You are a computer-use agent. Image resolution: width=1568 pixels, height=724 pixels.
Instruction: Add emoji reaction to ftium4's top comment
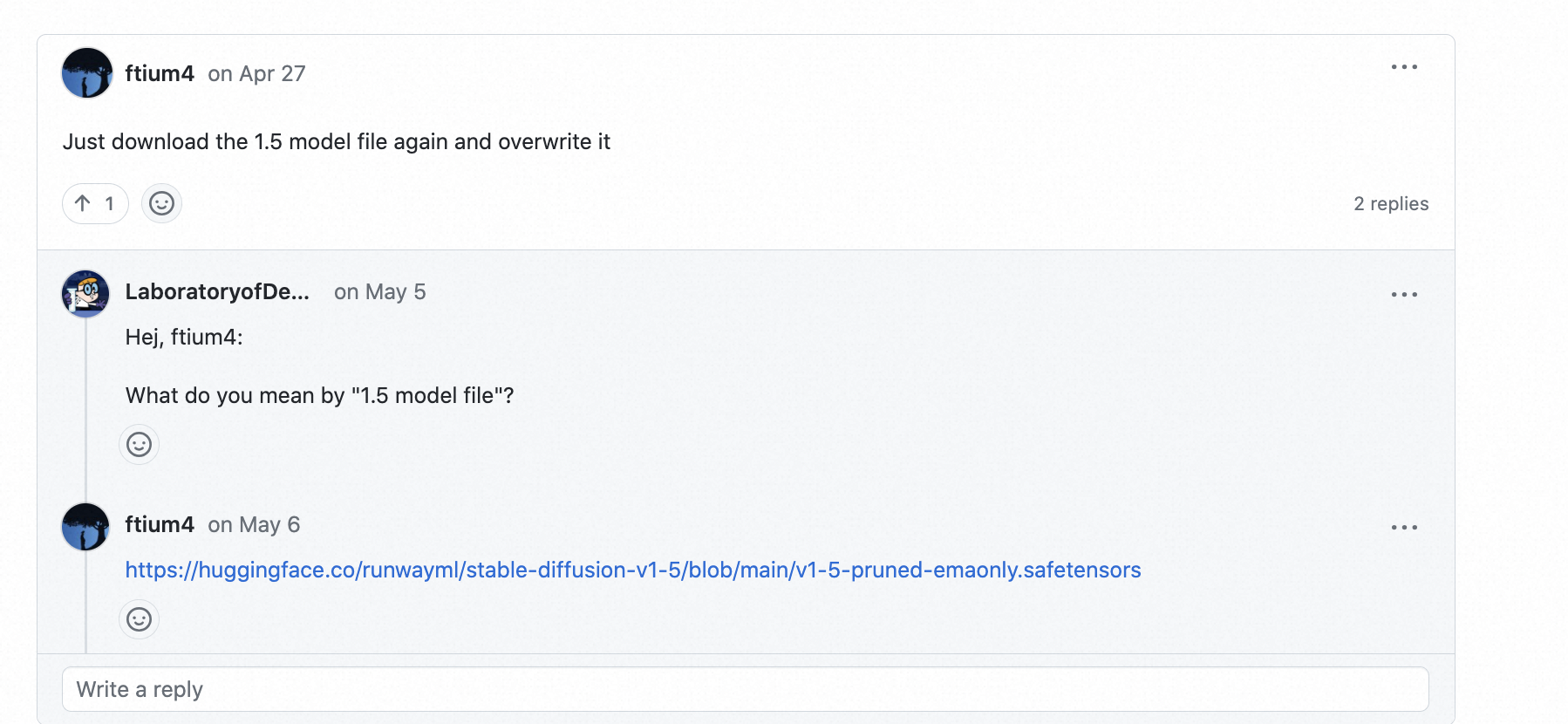[x=161, y=204]
